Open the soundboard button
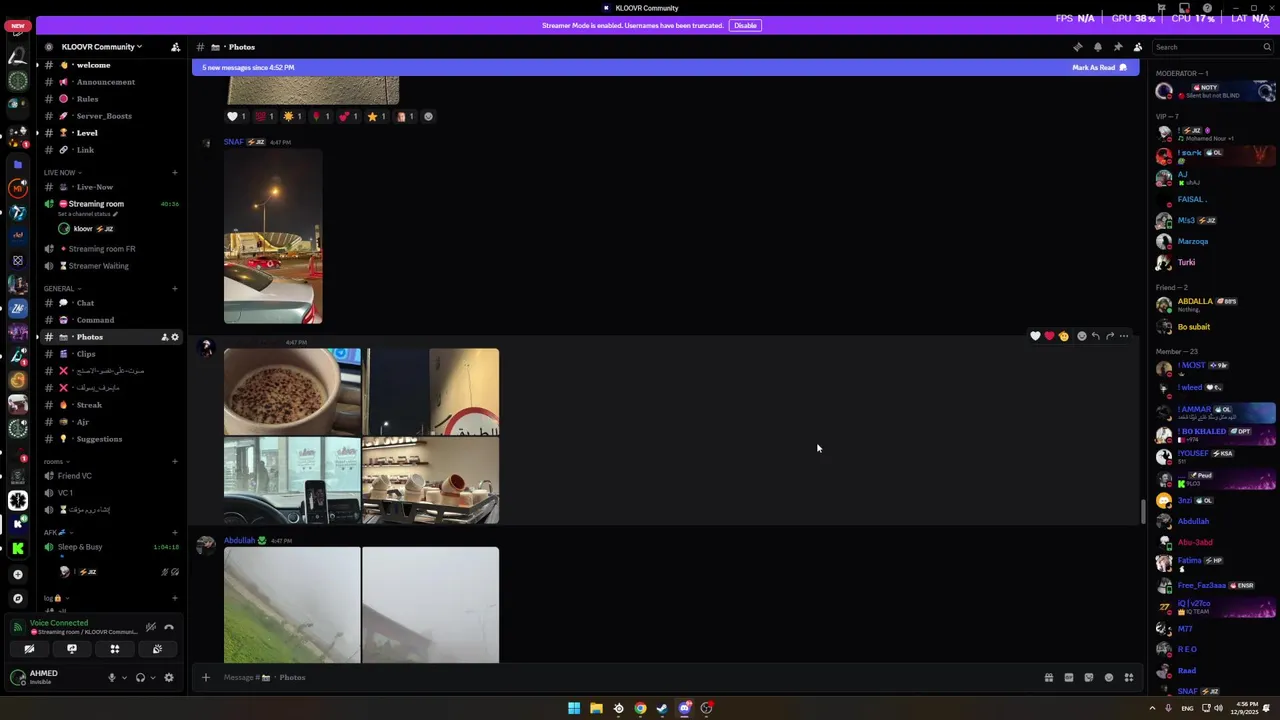1280x720 pixels. [x=158, y=649]
